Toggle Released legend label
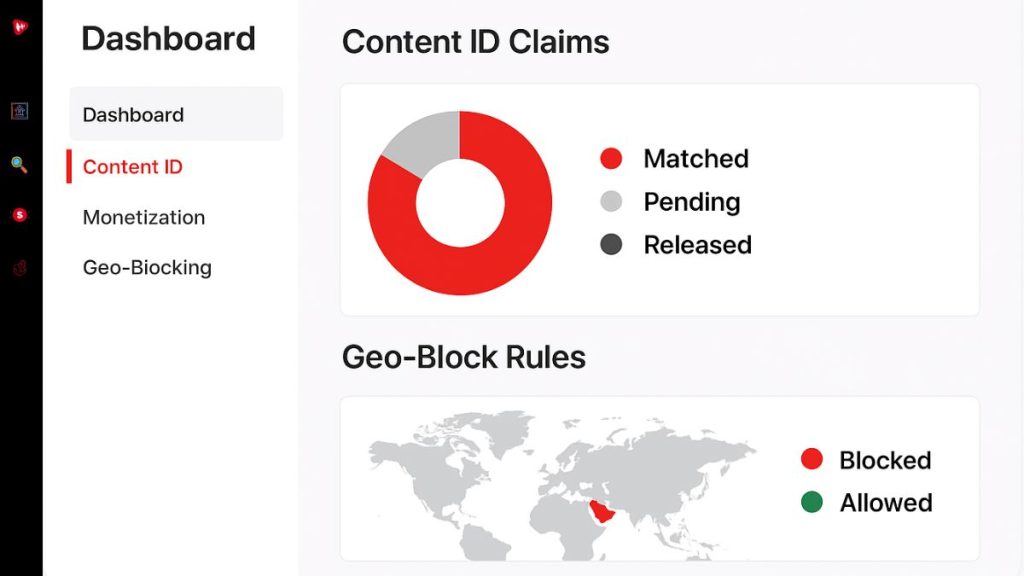 (x=697, y=245)
